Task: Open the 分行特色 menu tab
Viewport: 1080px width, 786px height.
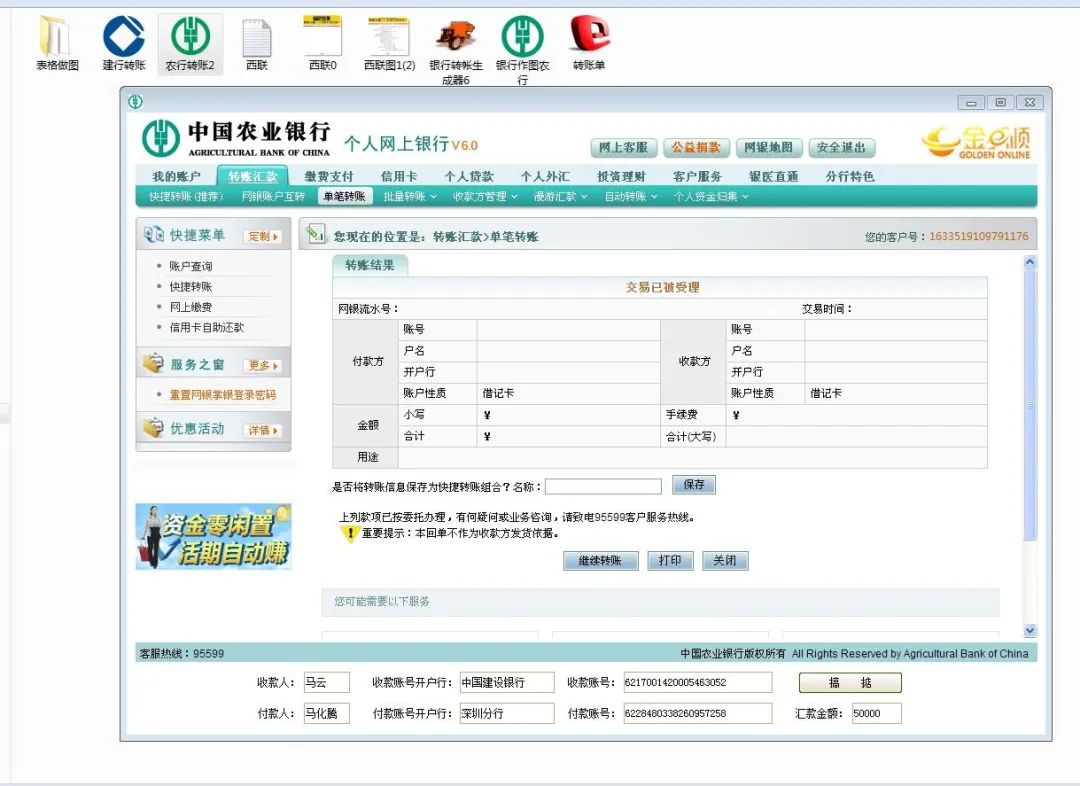Action: point(849,176)
